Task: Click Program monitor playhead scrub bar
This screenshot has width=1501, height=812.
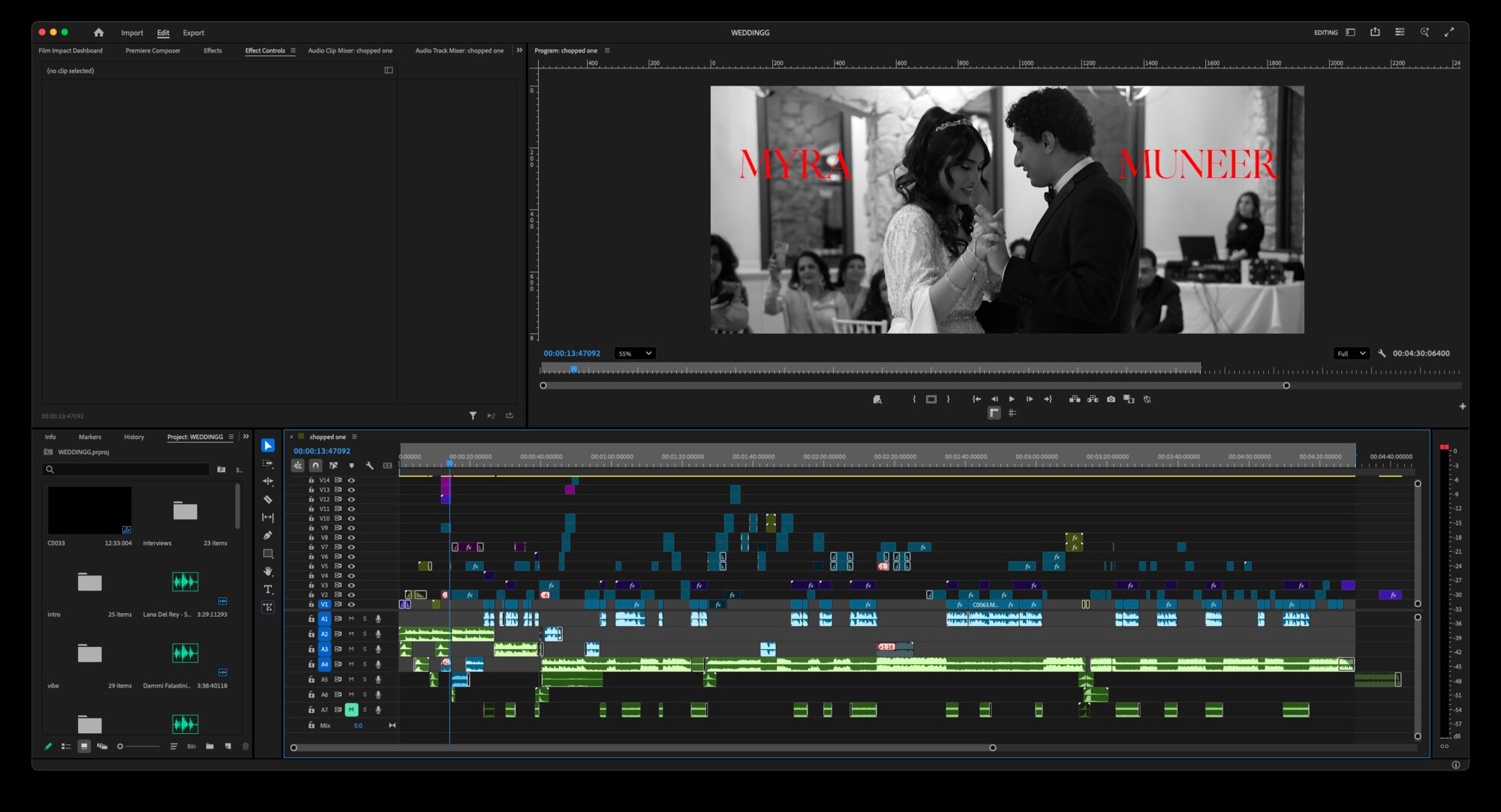Action: 1000,370
